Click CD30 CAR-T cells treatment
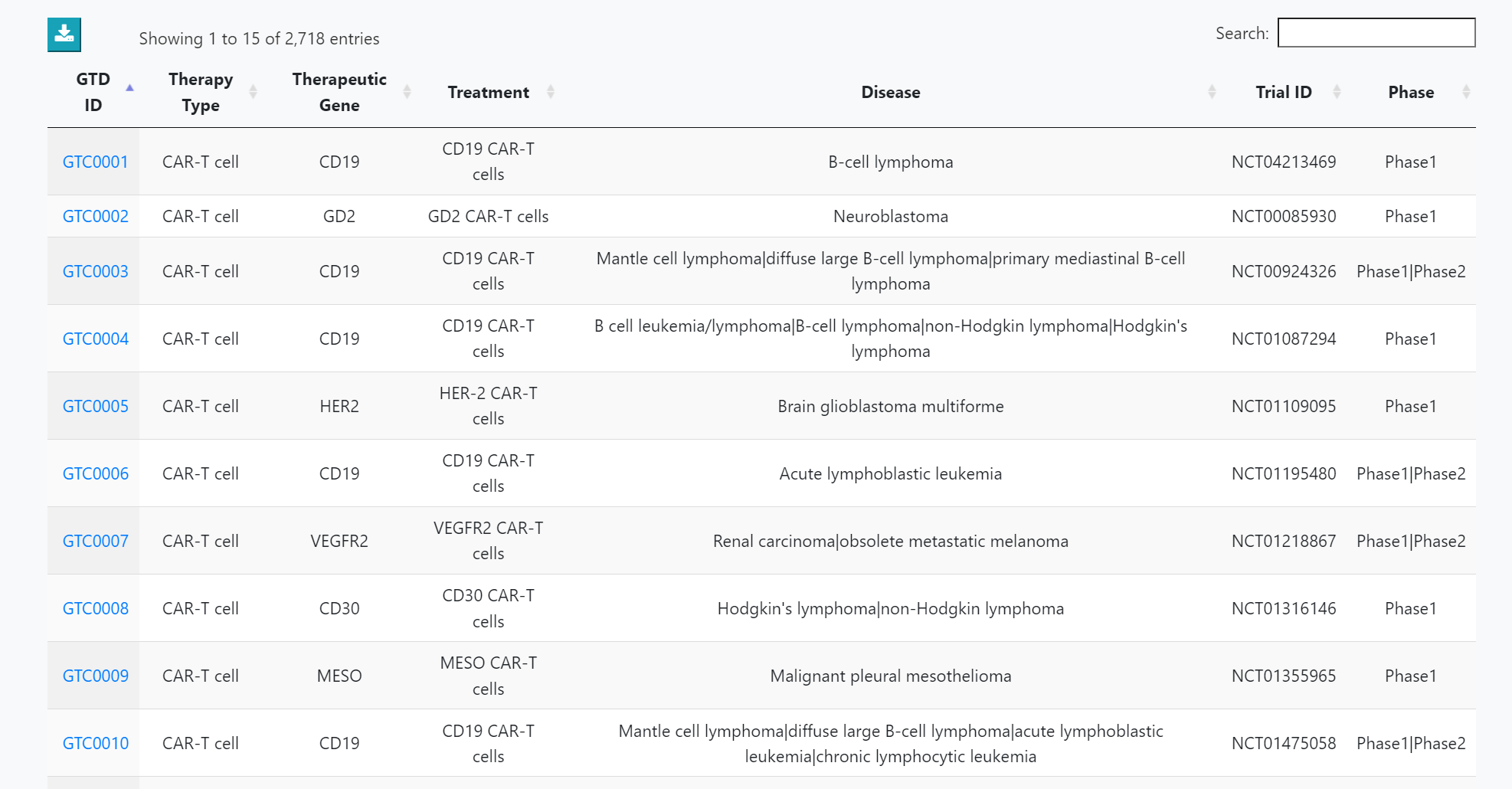 point(489,608)
